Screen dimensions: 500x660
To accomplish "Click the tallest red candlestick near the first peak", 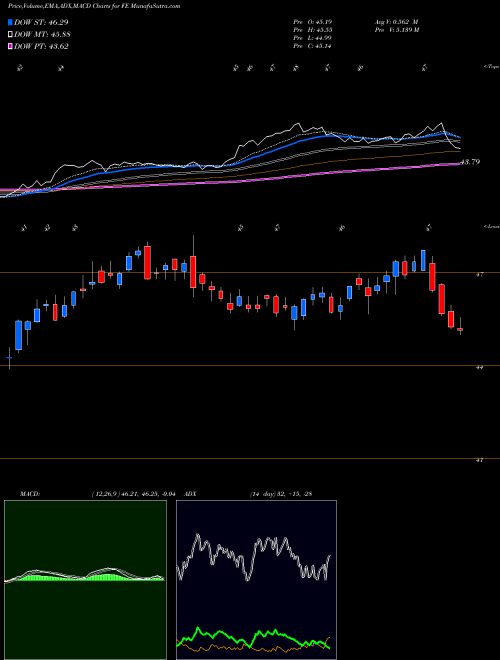I will [x=147, y=263].
